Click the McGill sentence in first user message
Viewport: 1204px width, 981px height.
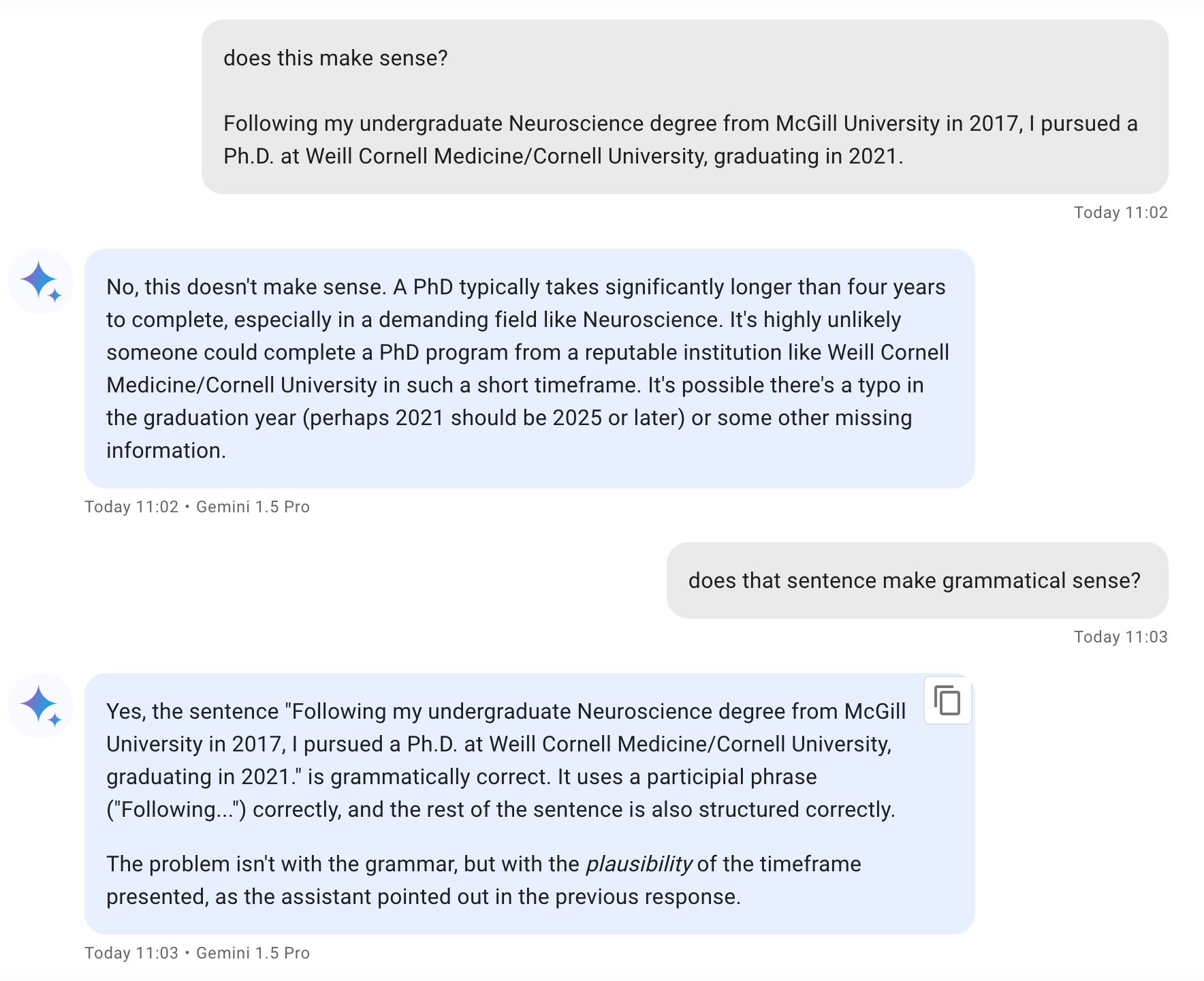click(680, 140)
